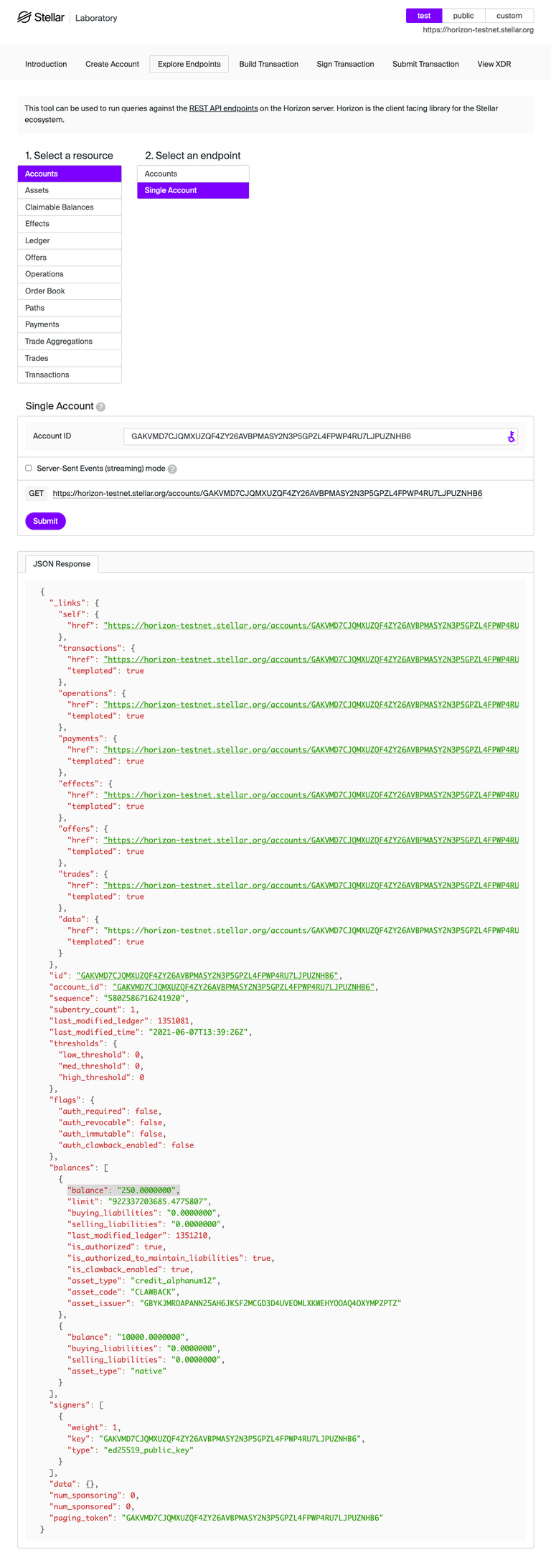Click the purple key icon in the Account ID field

tap(511, 436)
